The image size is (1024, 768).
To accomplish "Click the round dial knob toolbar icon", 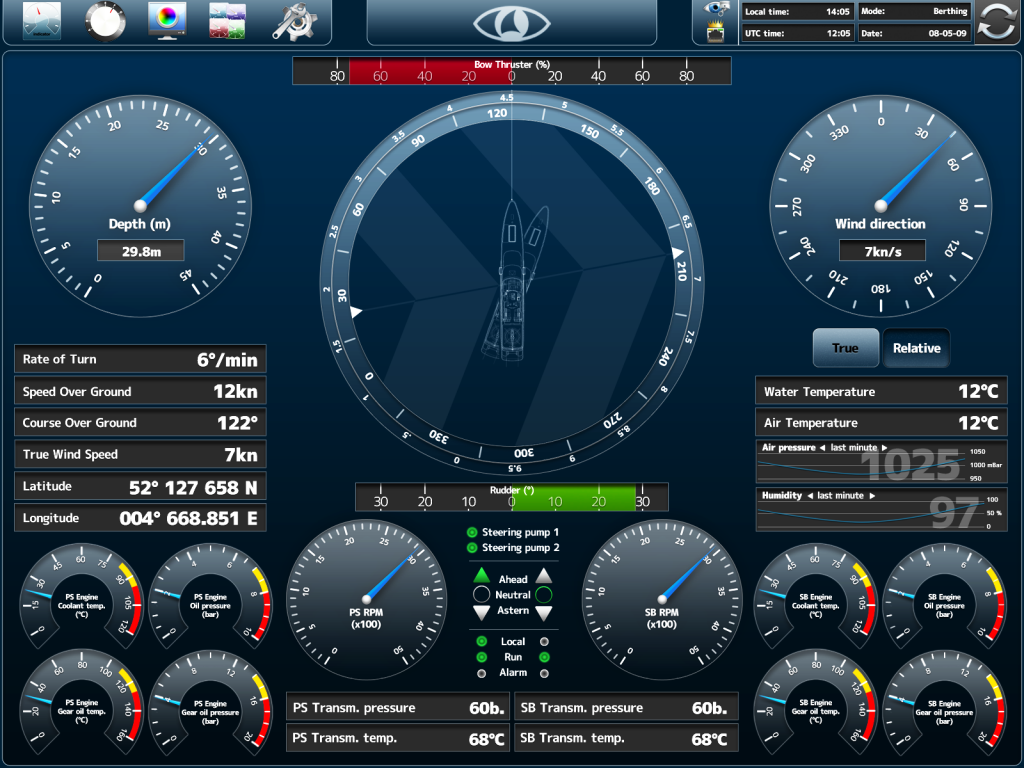I will click(105, 21).
